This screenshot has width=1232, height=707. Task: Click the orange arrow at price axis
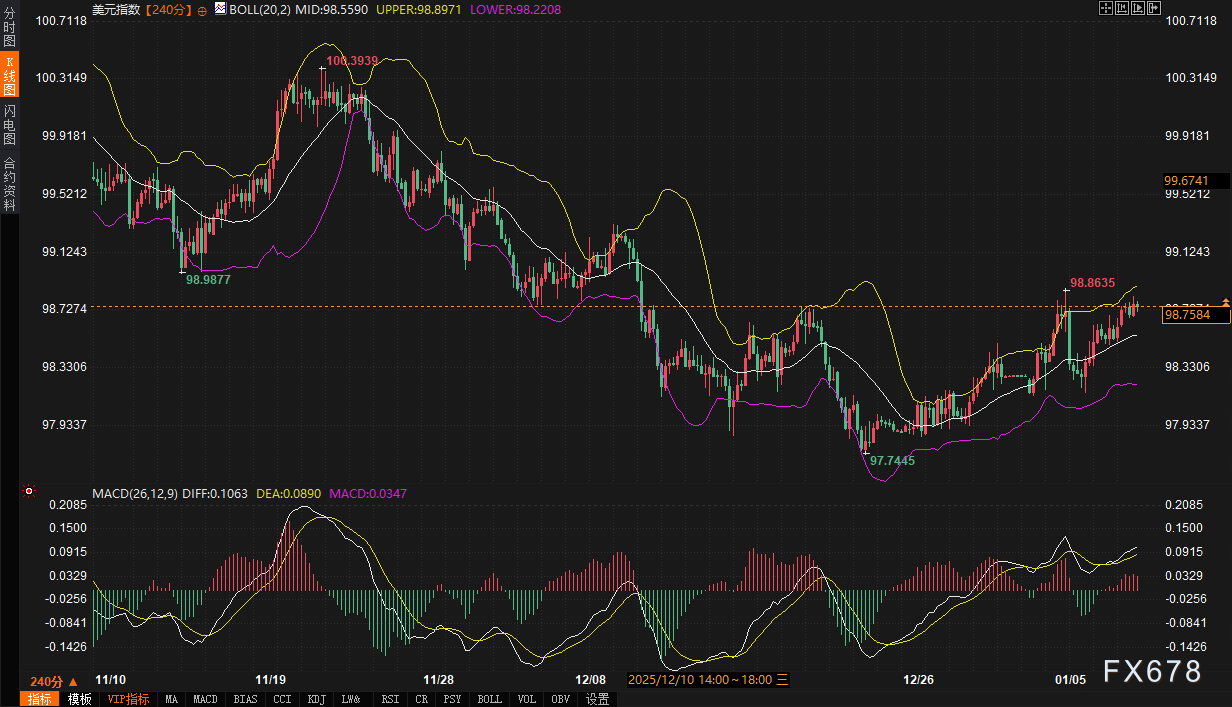1225,303
